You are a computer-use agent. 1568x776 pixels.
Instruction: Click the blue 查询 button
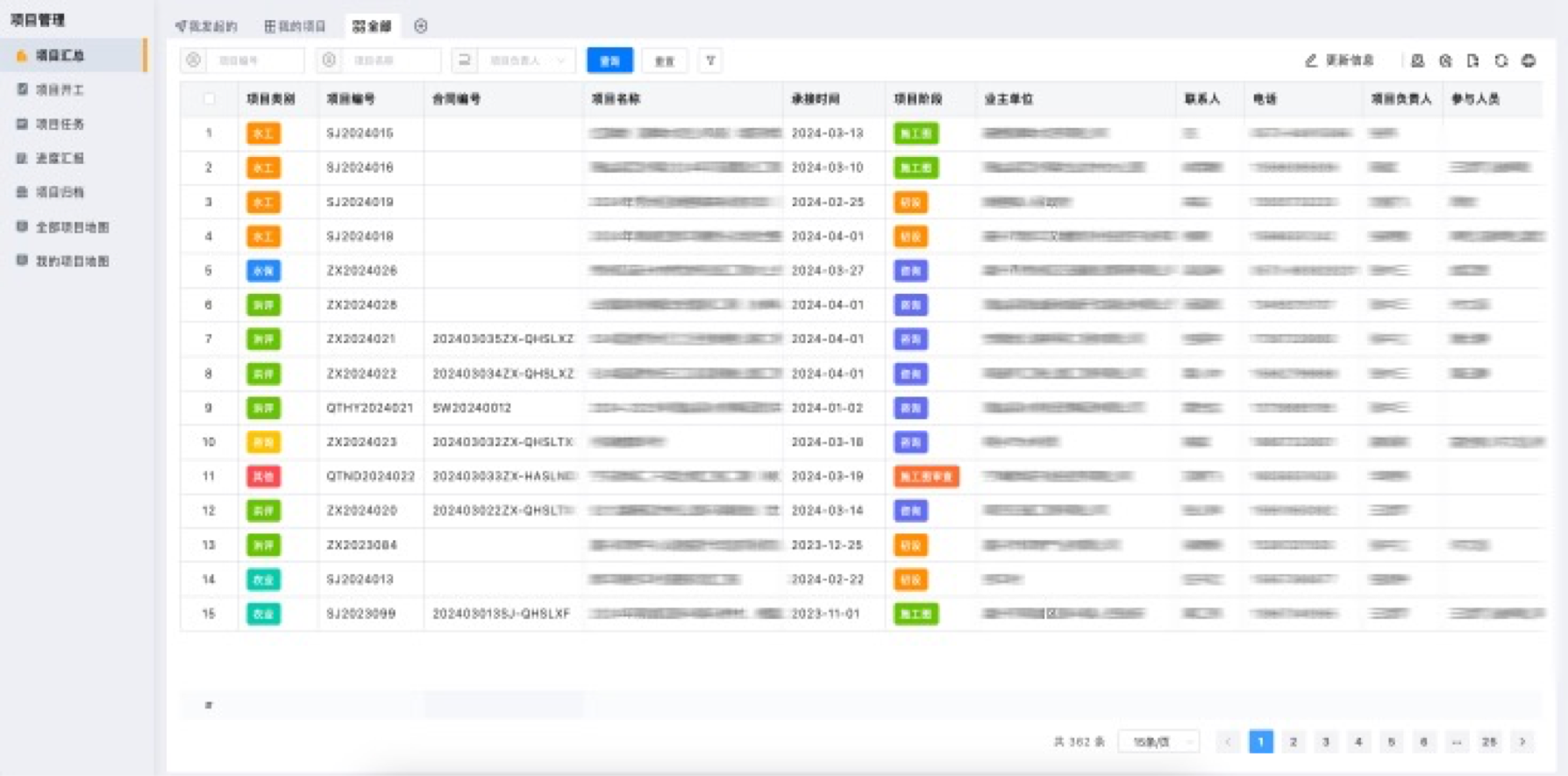(609, 61)
